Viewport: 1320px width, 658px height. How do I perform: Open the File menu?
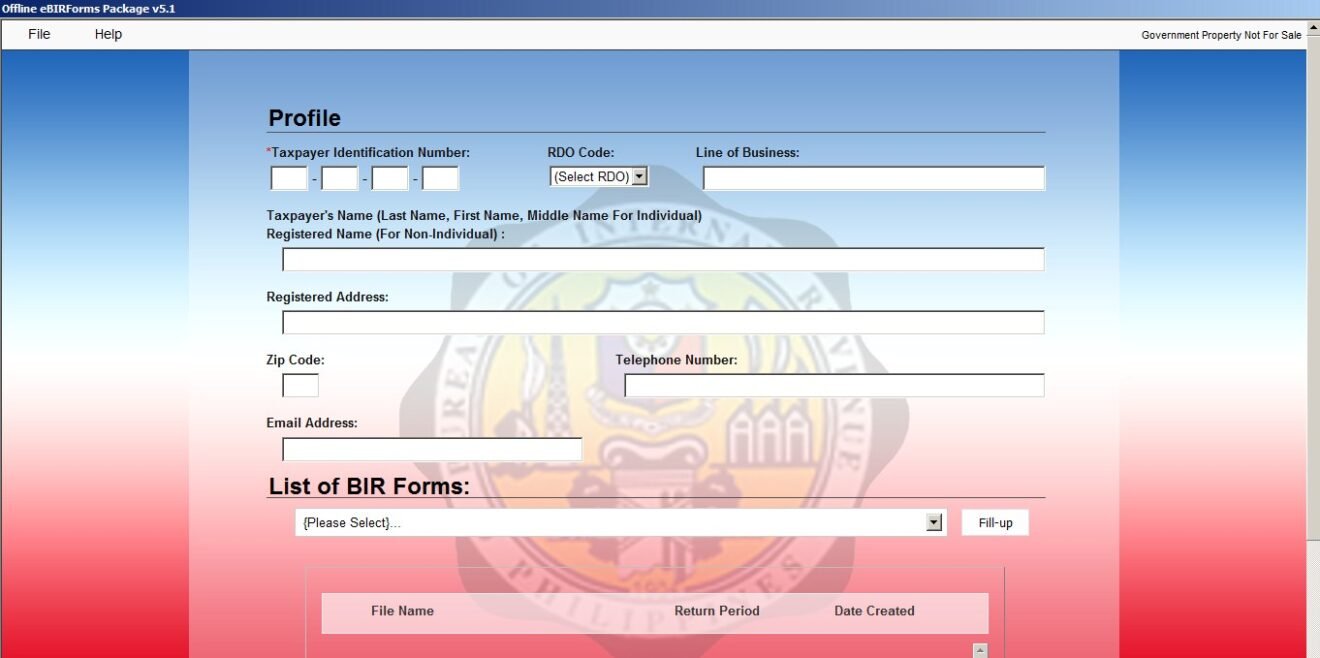point(39,34)
